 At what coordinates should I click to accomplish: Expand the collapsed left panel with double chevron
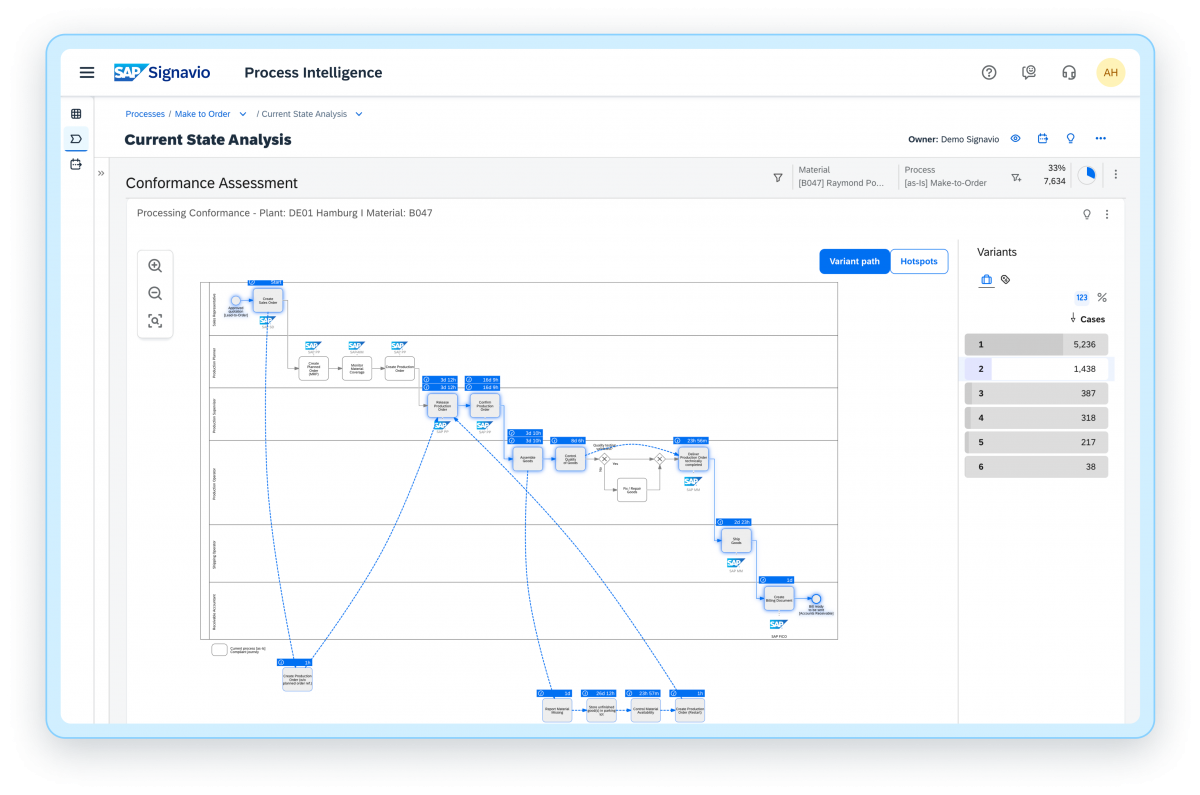(x=100, y=172)
